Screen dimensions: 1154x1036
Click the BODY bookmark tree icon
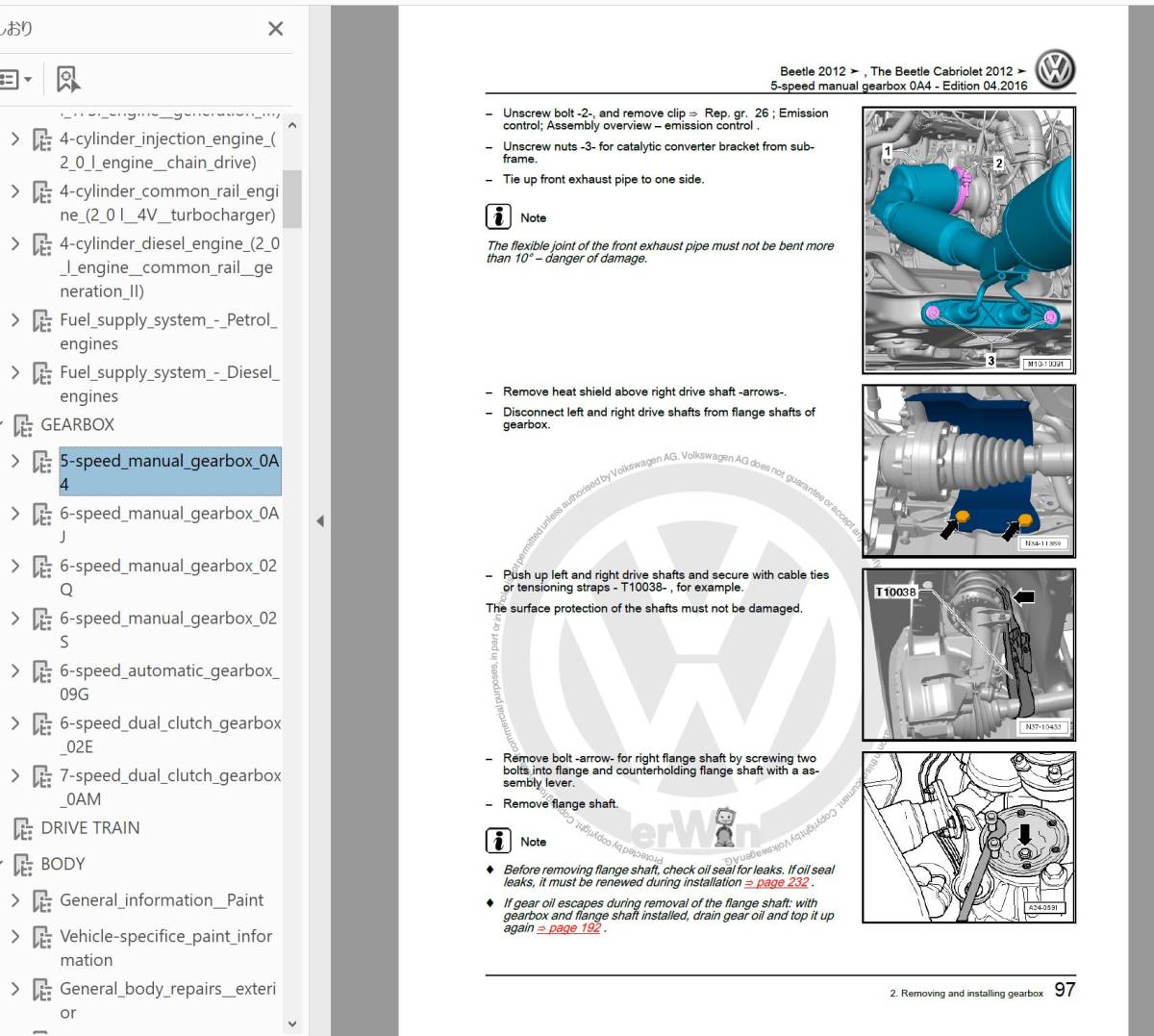(x=23, y=865)
